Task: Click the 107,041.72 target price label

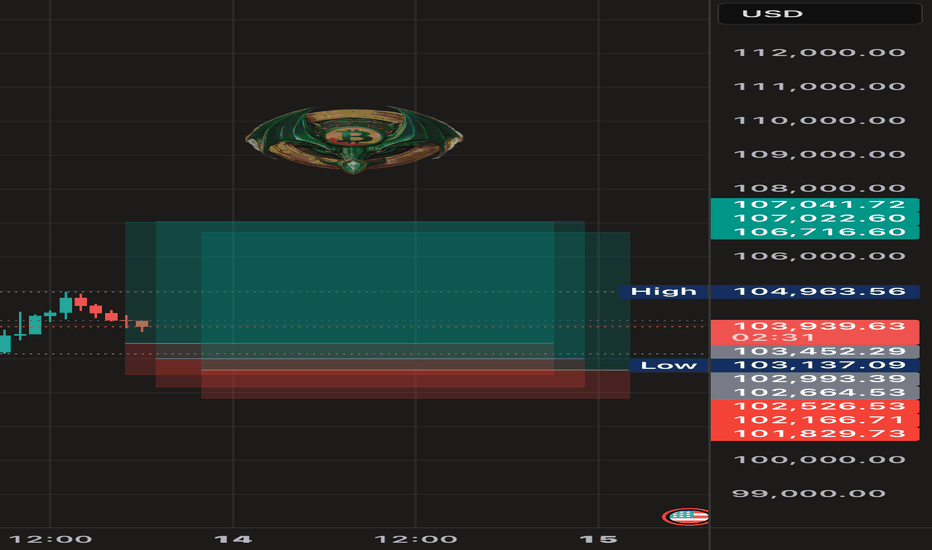Action: tap(815, 205)
